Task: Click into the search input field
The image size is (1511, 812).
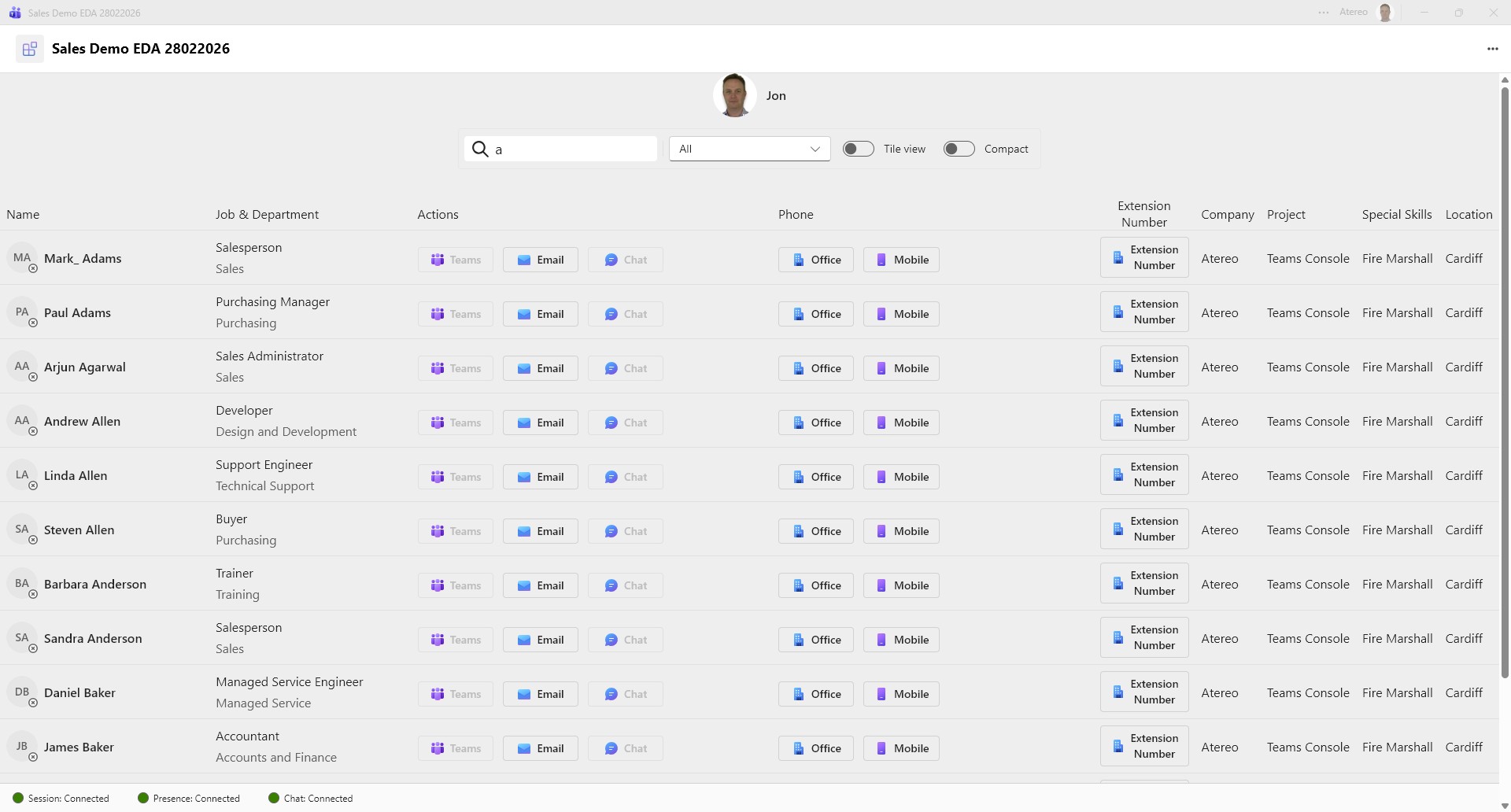Action: (573, 149)
